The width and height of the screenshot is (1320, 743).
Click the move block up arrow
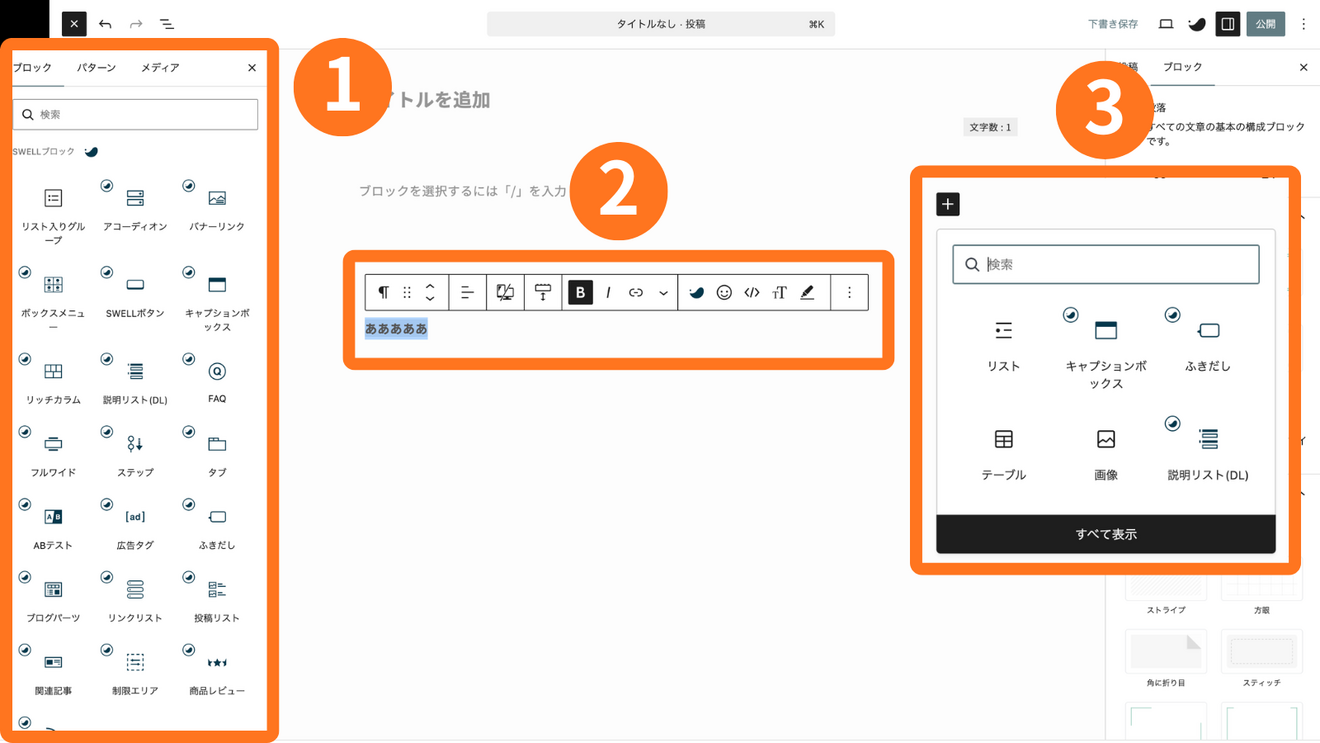pyautogui.click(x=430, y=286)
